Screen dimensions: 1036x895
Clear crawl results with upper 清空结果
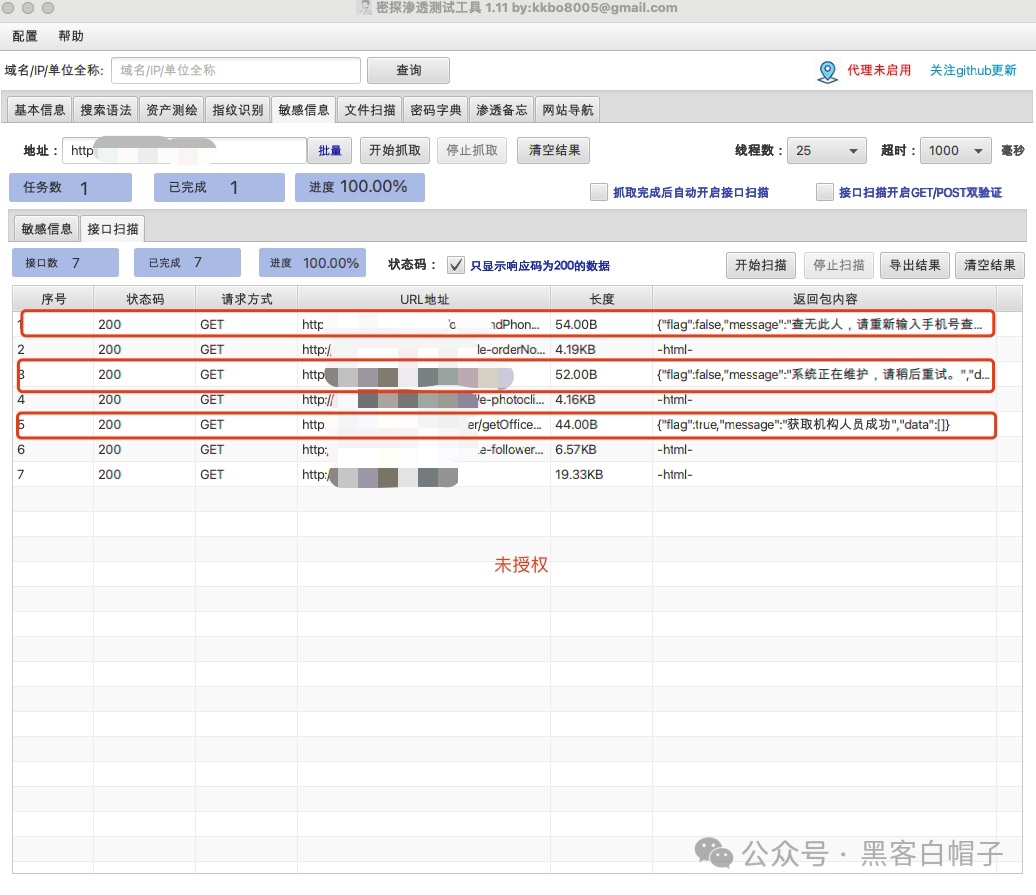(x=554, y=151)
